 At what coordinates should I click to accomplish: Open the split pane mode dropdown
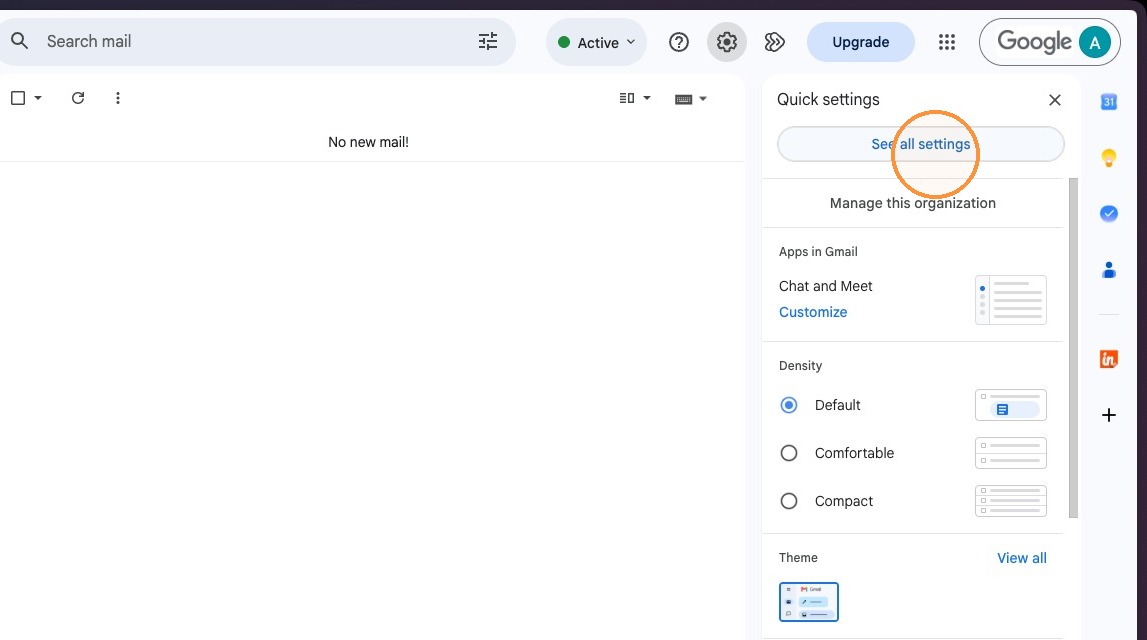click(x=635, y=98)
